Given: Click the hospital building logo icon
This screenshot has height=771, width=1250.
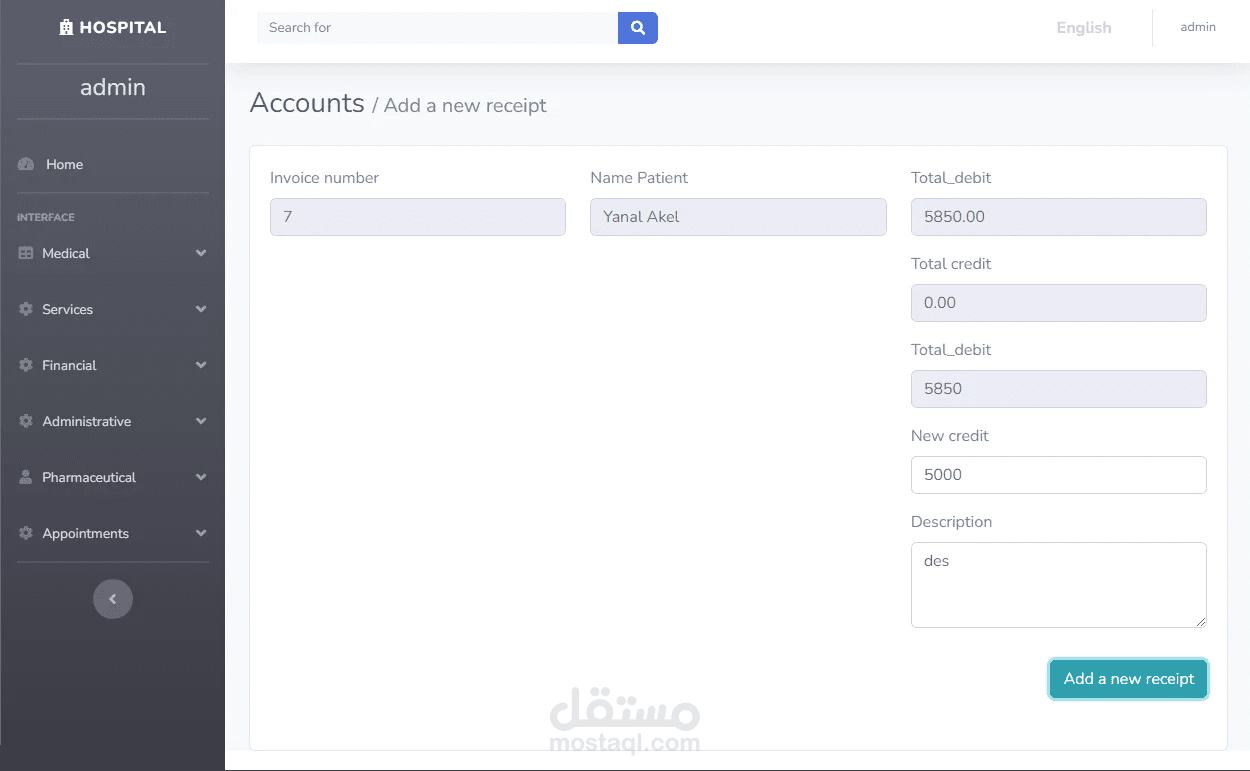Looking at the screenshot, I should point(66,28).
